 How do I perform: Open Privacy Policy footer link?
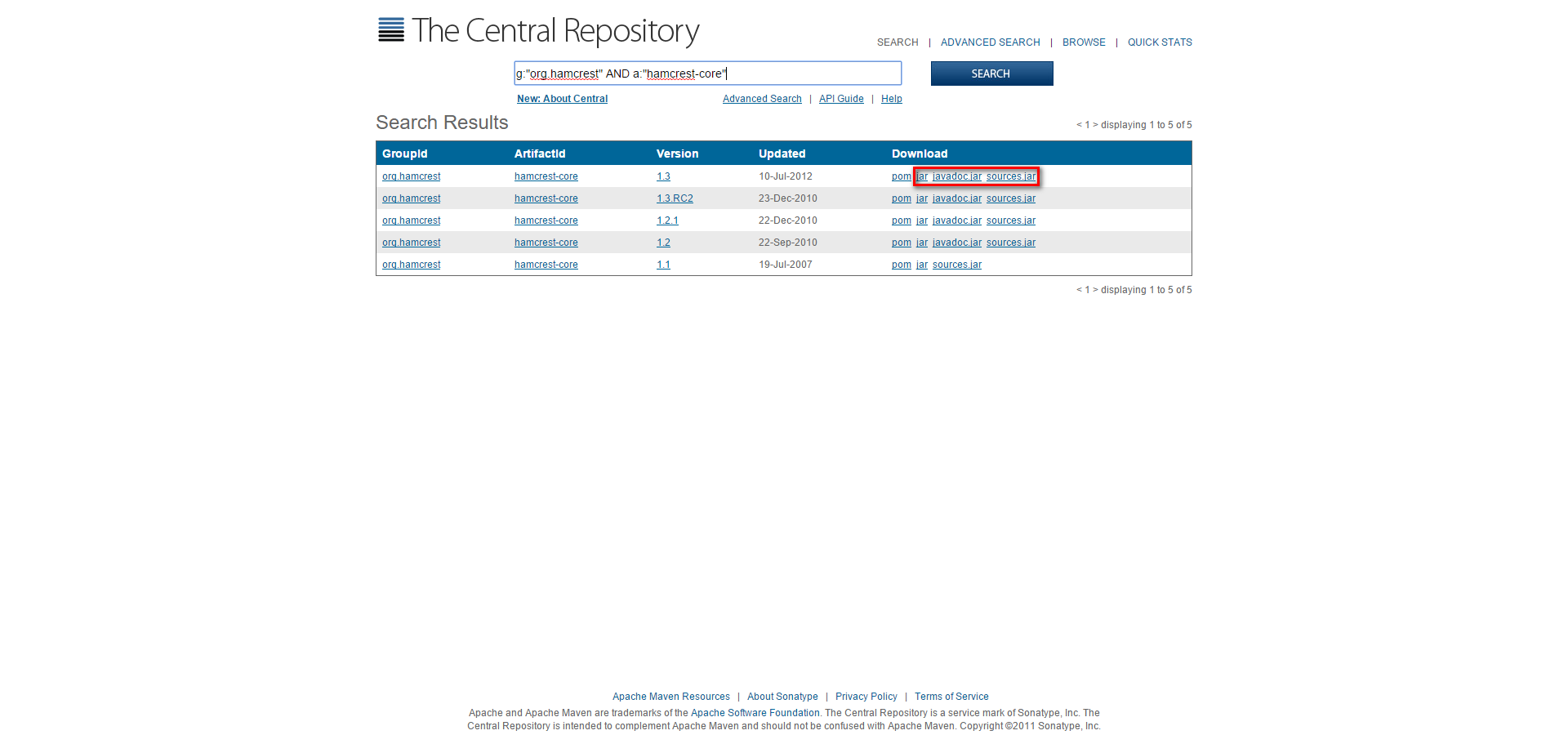(866, 697)
